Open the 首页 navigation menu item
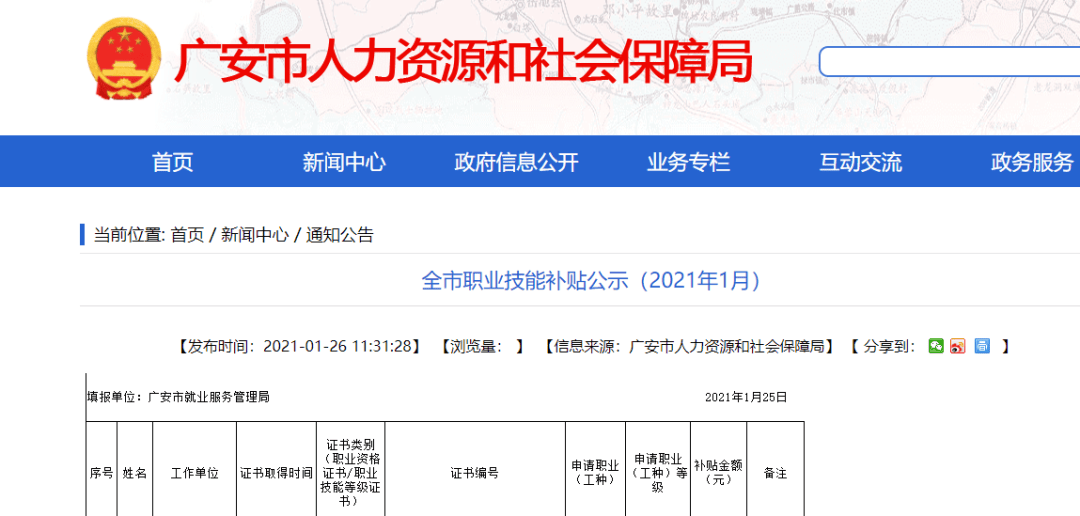1080x516 pixels. [172, 162]
